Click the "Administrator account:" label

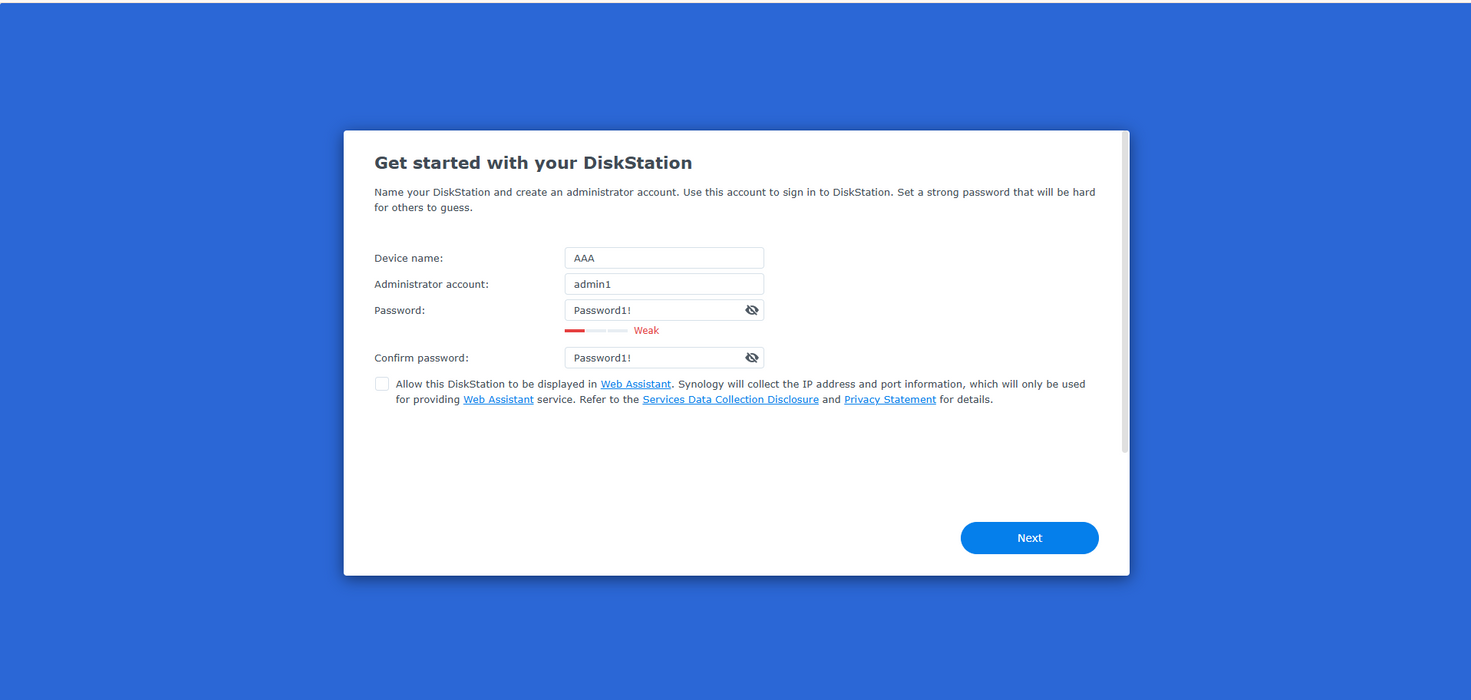(x=431, y=284)
